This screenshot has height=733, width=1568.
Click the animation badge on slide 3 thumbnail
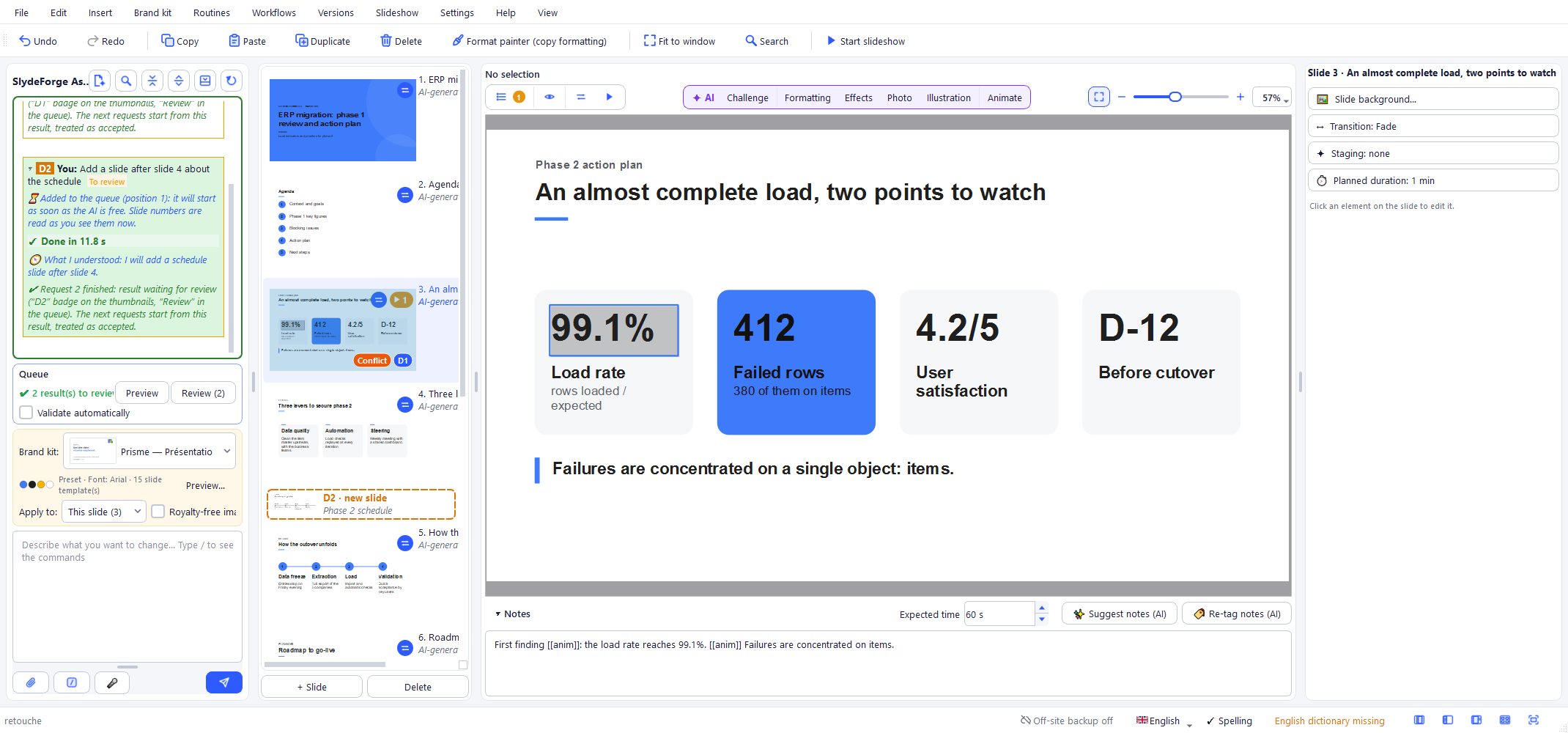(401, 300)
